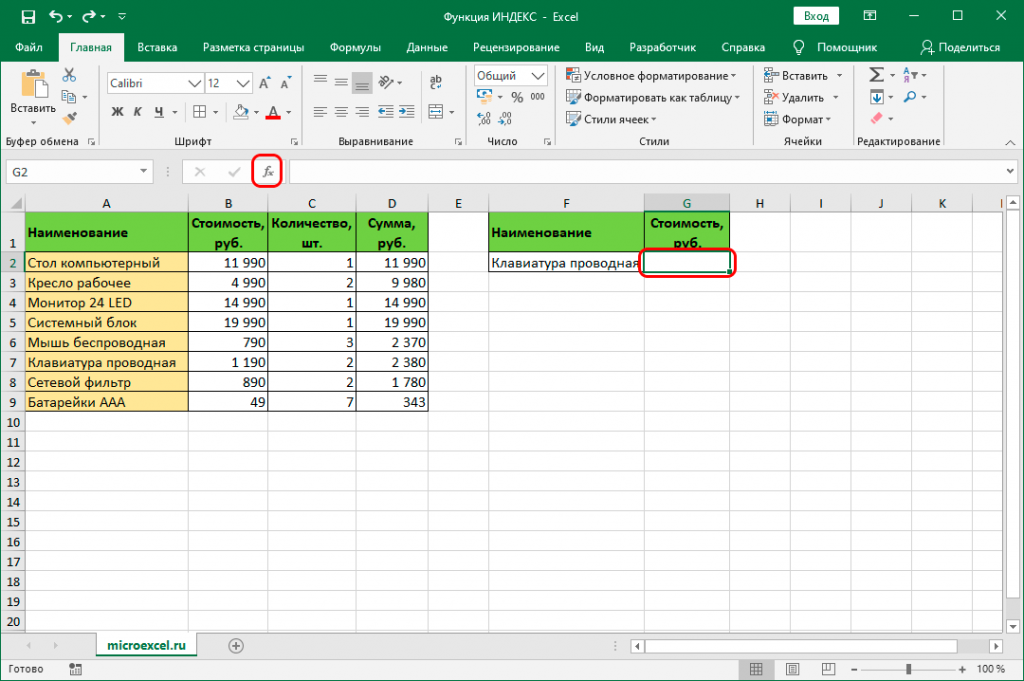Switch to the Рецензирование tab
The width and height of the screenshot is (1024, 681).
[516, 47]
